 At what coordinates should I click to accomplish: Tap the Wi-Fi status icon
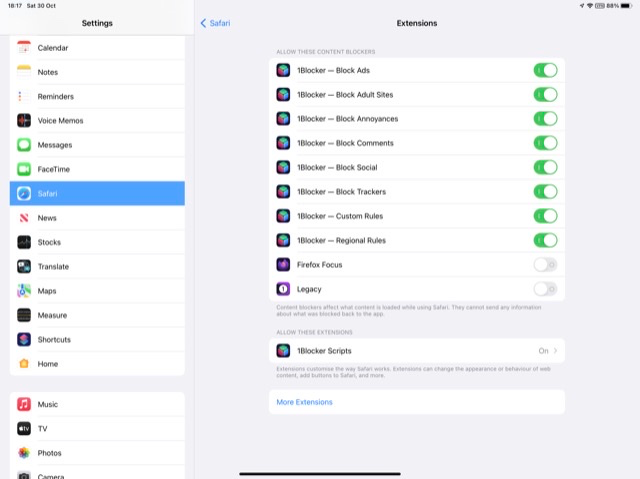(590, 6)
